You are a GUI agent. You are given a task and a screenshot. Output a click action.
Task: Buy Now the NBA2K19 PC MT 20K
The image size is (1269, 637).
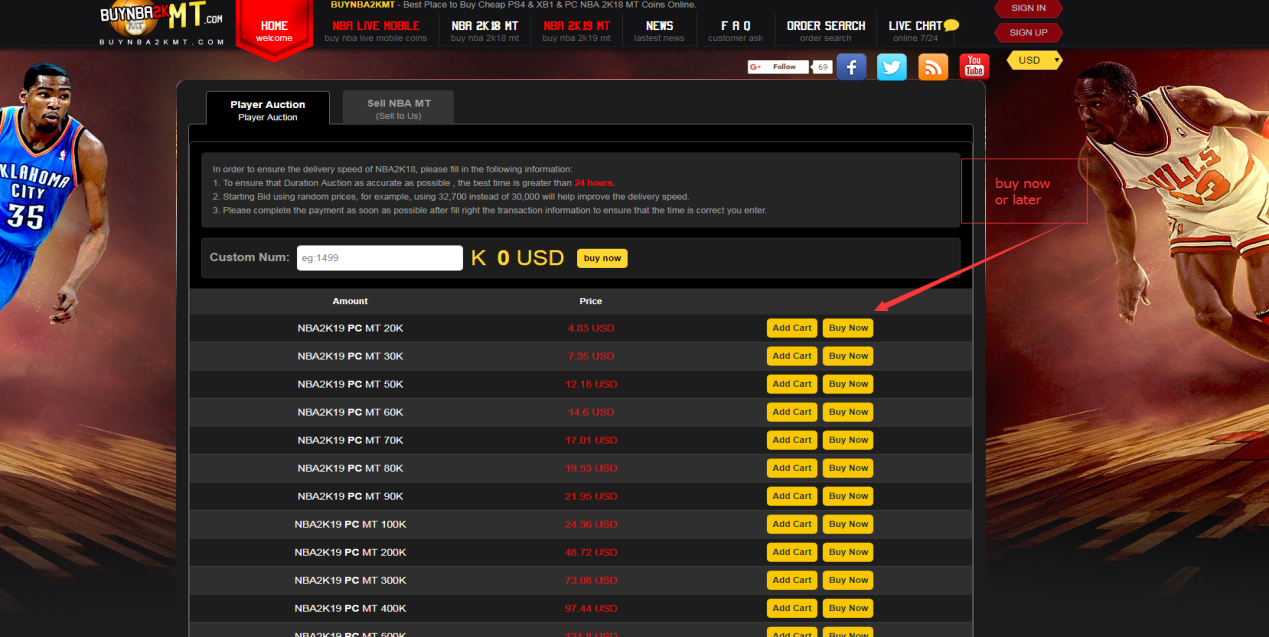848,328
